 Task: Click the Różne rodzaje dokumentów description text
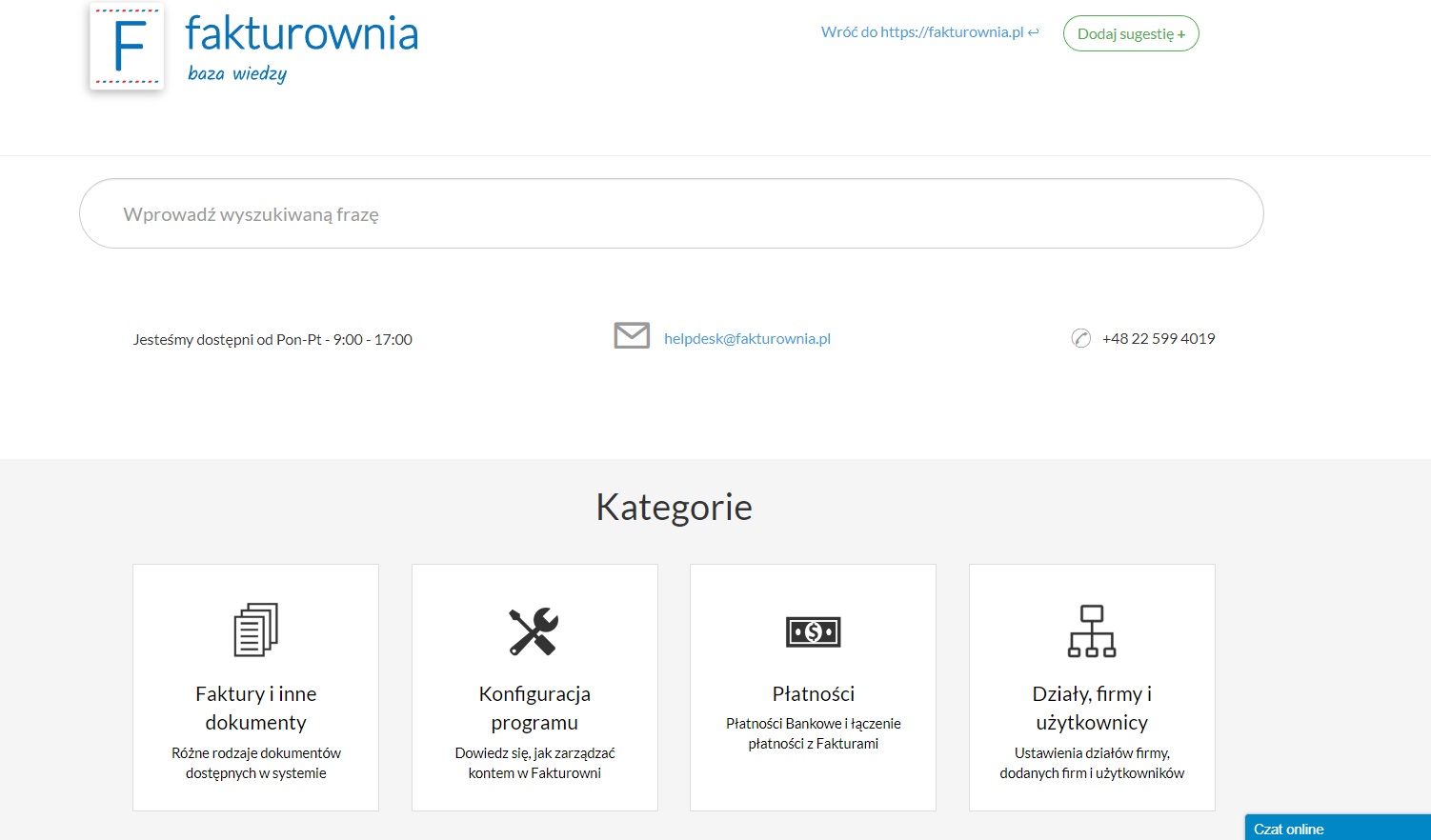pyautogui.click(x=255, y=763)
